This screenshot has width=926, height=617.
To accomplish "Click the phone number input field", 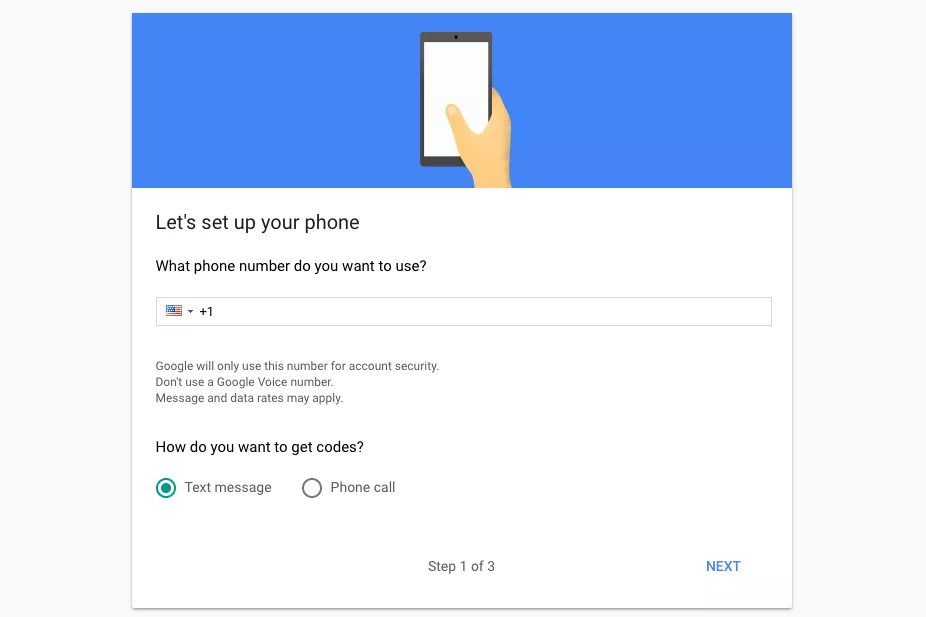I will [x=464, y=311].
